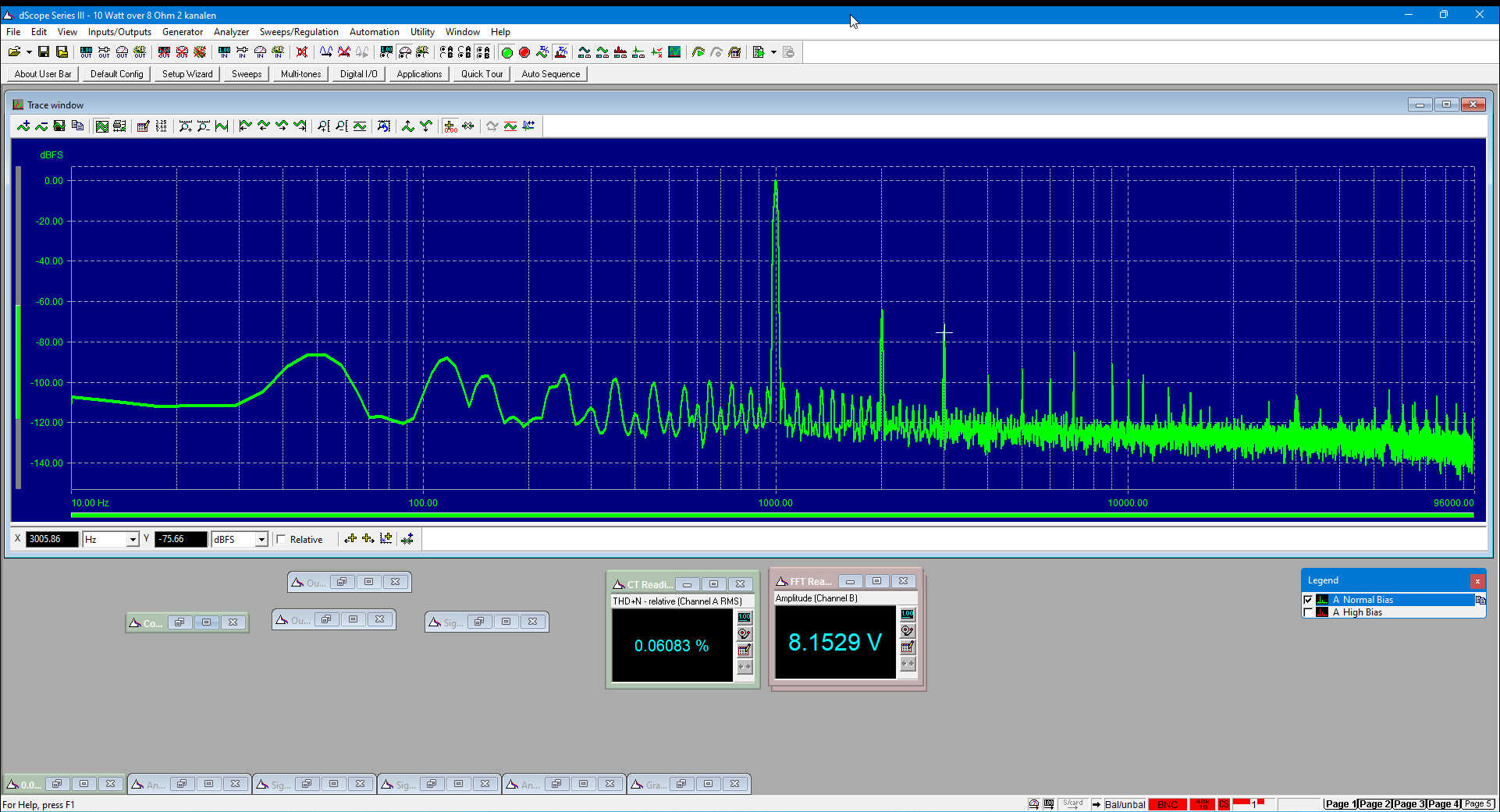Viewport: 1500px width, 812px height.
Task: Click the add trace icon in Trace window
Action: 23,126
